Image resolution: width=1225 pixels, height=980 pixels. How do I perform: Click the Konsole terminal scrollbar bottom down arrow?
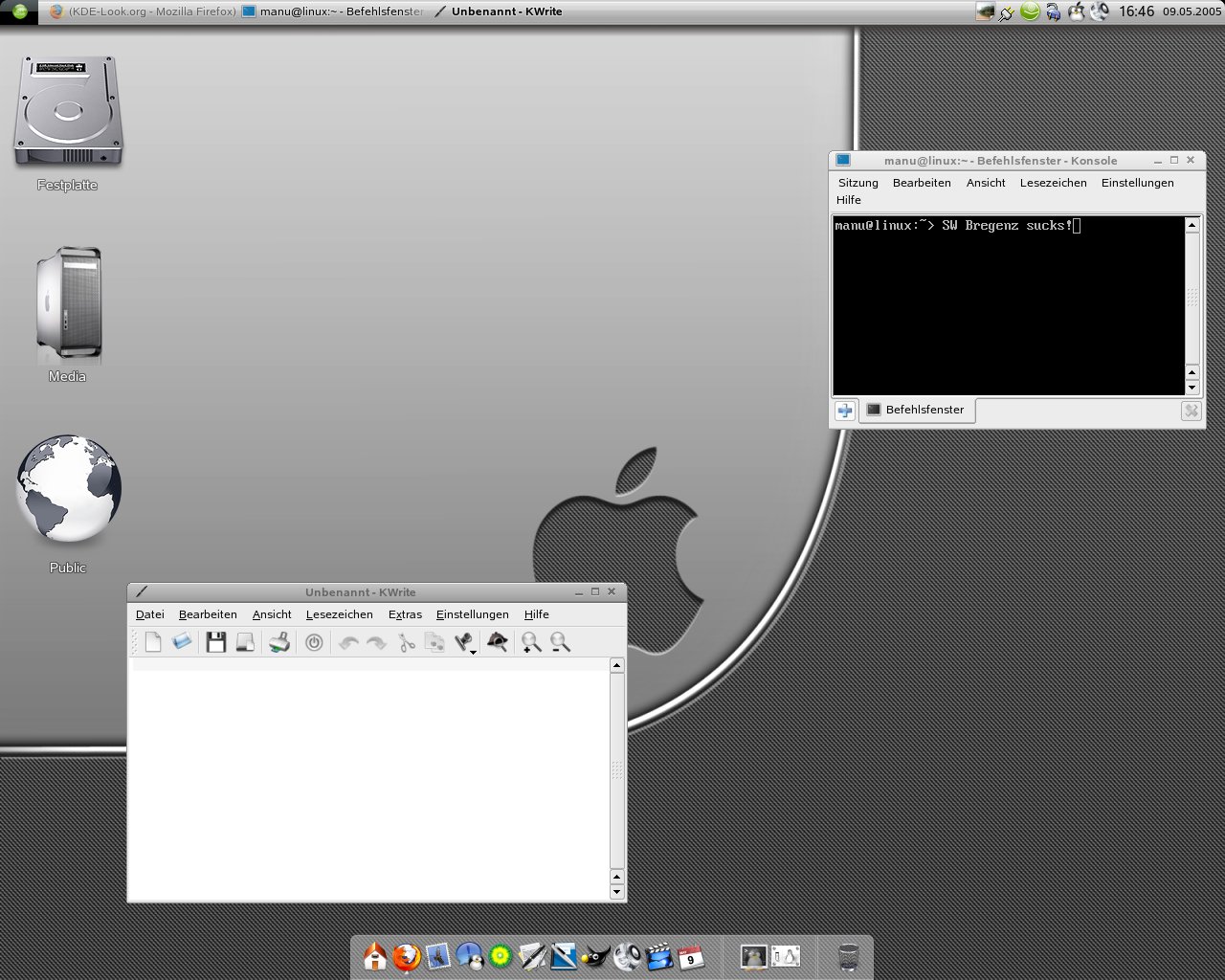pyautogui.click(x=1192, y=388)
